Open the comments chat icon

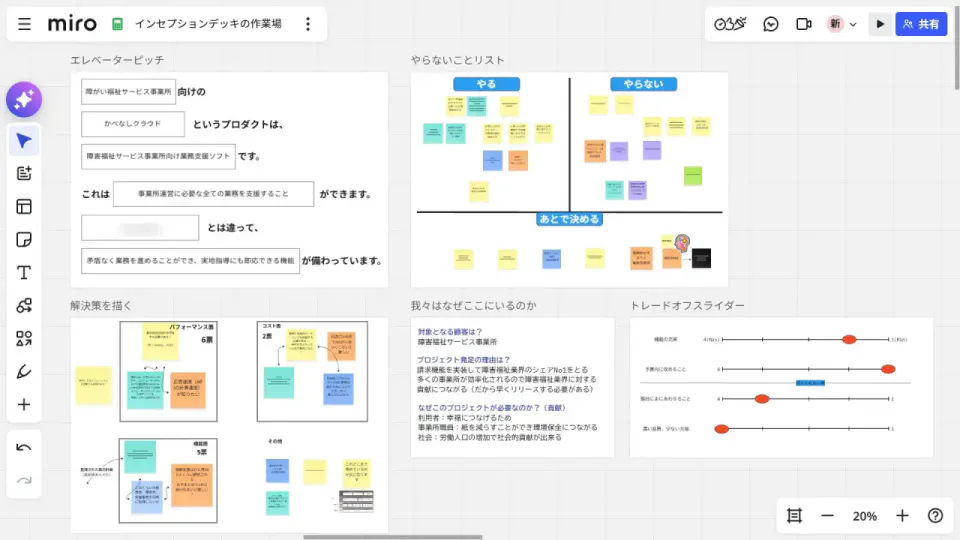pyautogui.click(x=771, y=24)
